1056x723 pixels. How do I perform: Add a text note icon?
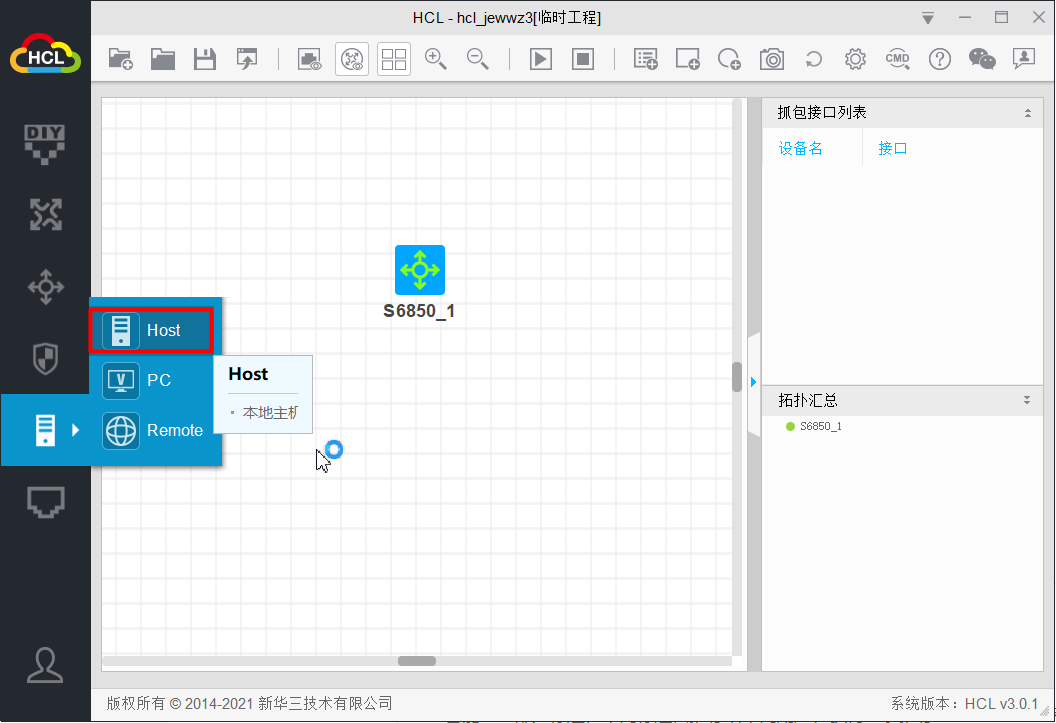pos(646,59)
